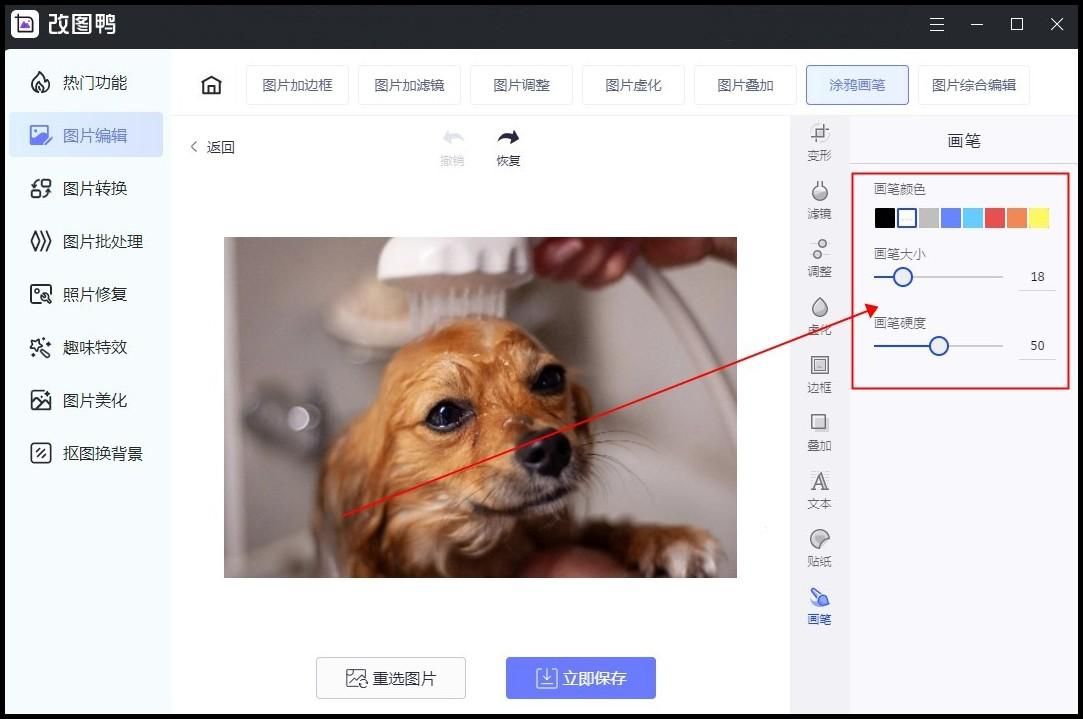
Task: Select 图片编辑 in the sidebar
Action: point(86,135)
